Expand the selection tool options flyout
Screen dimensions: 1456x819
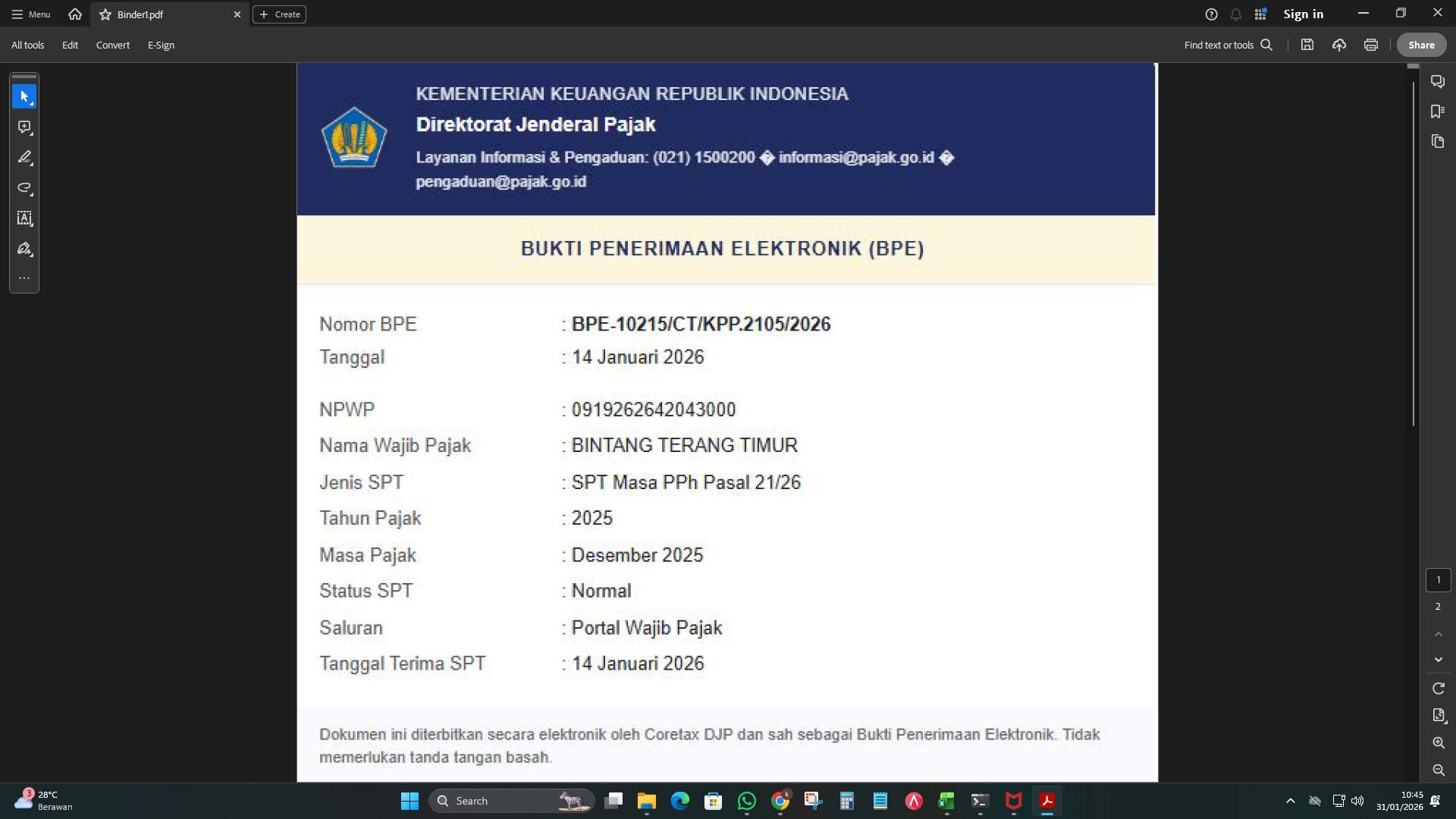[x=32, y=103]
